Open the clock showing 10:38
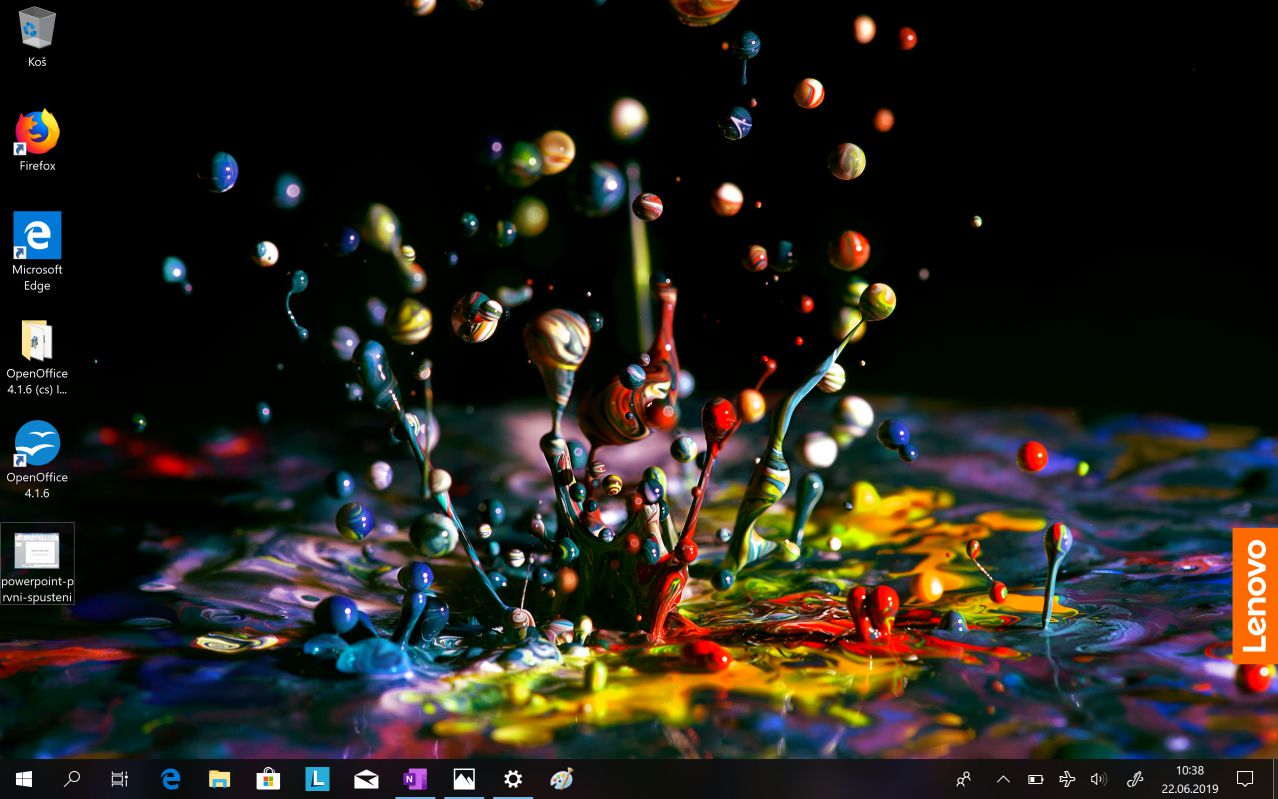1278x799 pixels. click(x=1189, y=779)
